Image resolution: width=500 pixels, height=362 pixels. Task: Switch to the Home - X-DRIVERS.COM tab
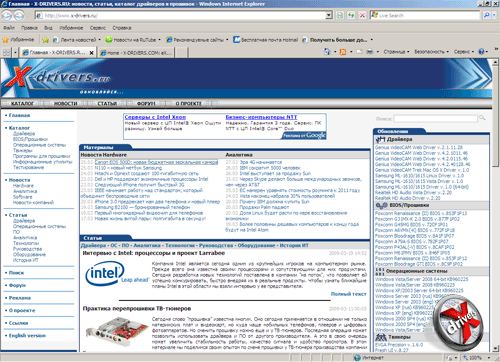pos(136,53)
